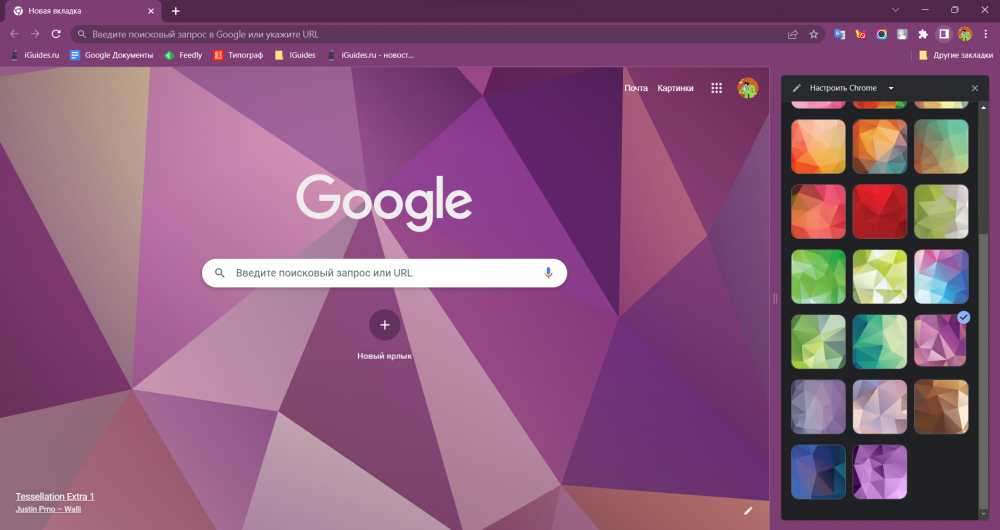Open the Картинки link
Screen dimensions: 1000x530
coord(675,88)
